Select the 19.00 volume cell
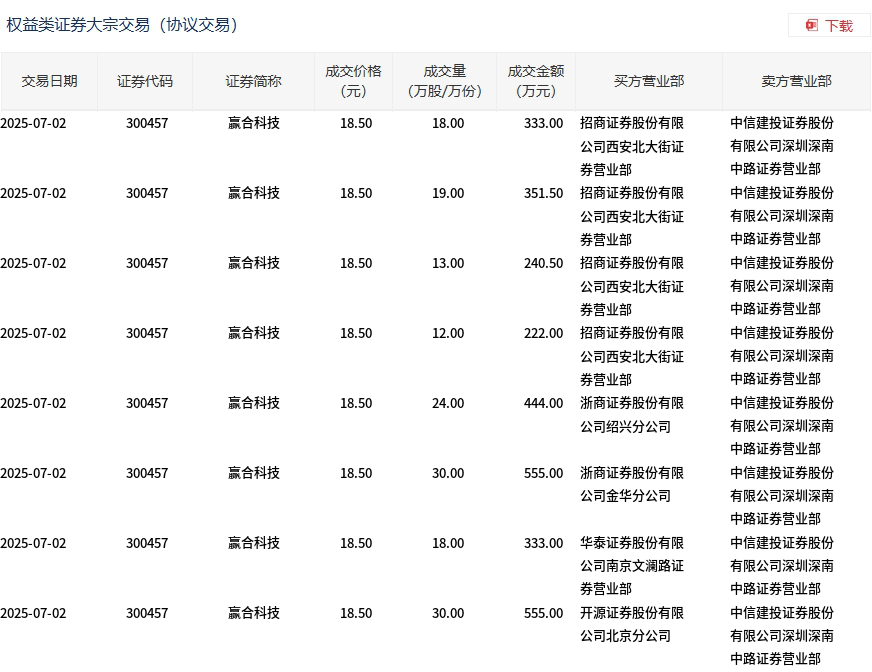872x672 pixels. point(447,193)
